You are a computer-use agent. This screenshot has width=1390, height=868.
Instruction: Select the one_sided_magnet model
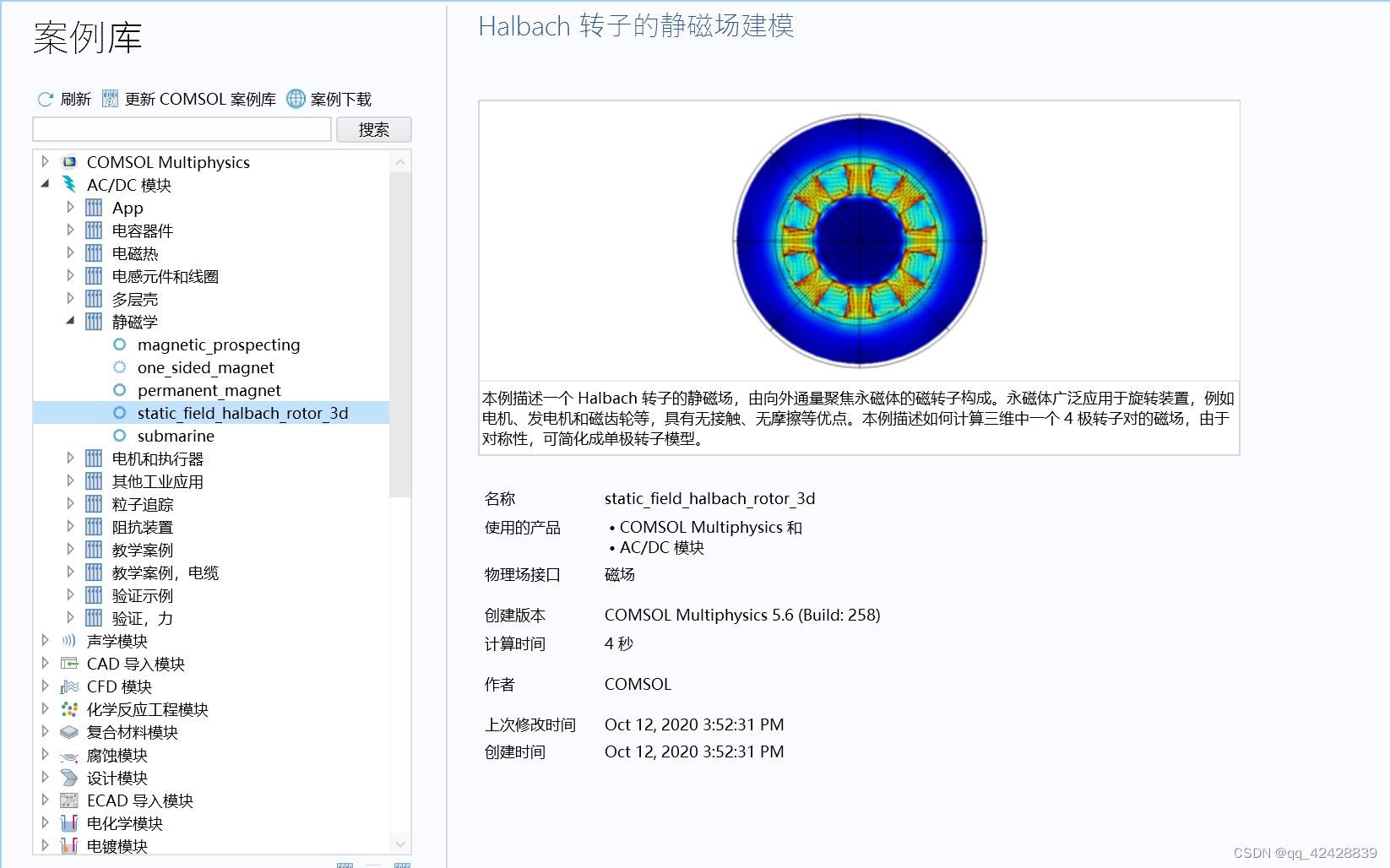[206, 367]
